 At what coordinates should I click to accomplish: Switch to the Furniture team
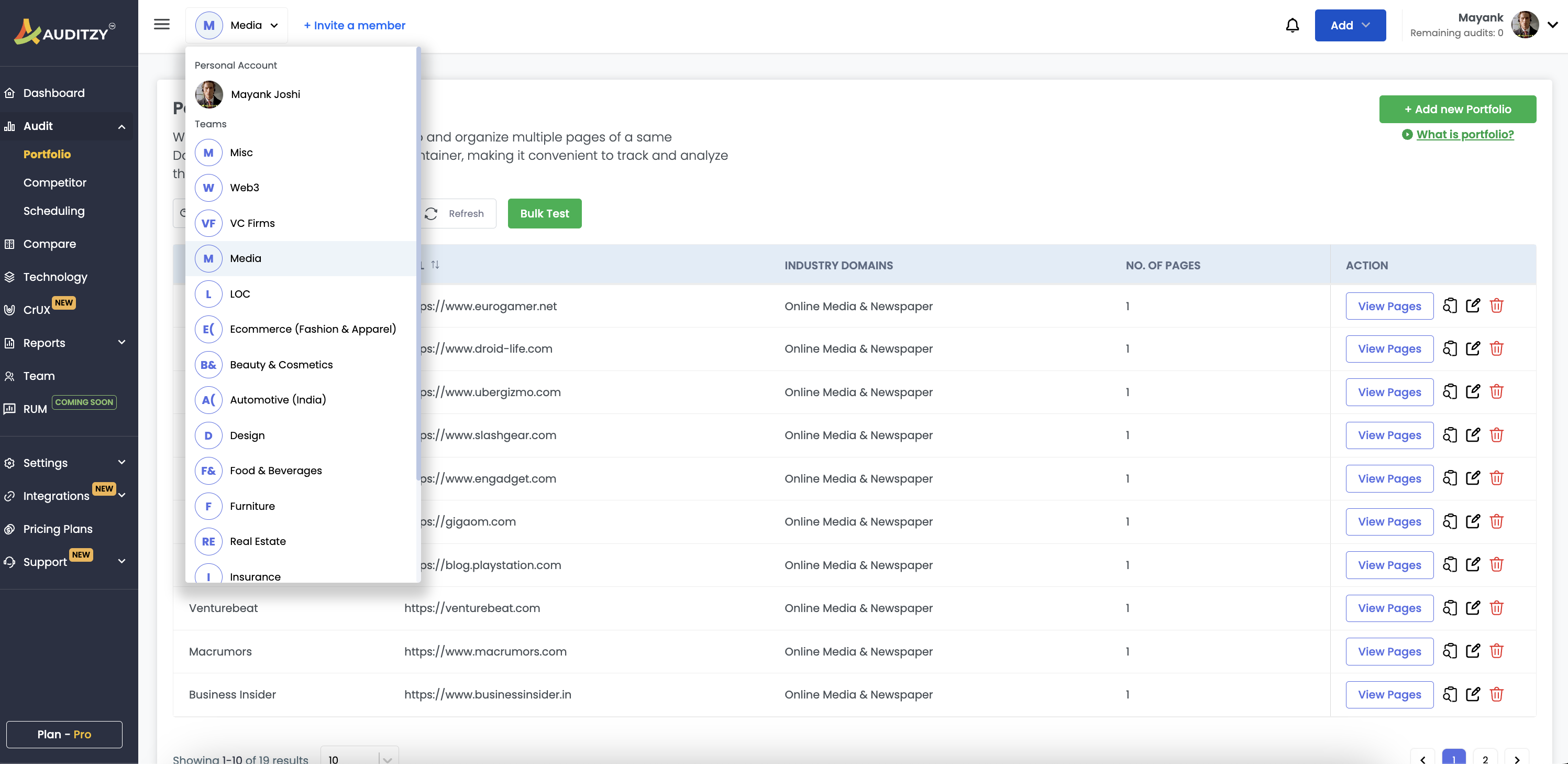(301, 506)
